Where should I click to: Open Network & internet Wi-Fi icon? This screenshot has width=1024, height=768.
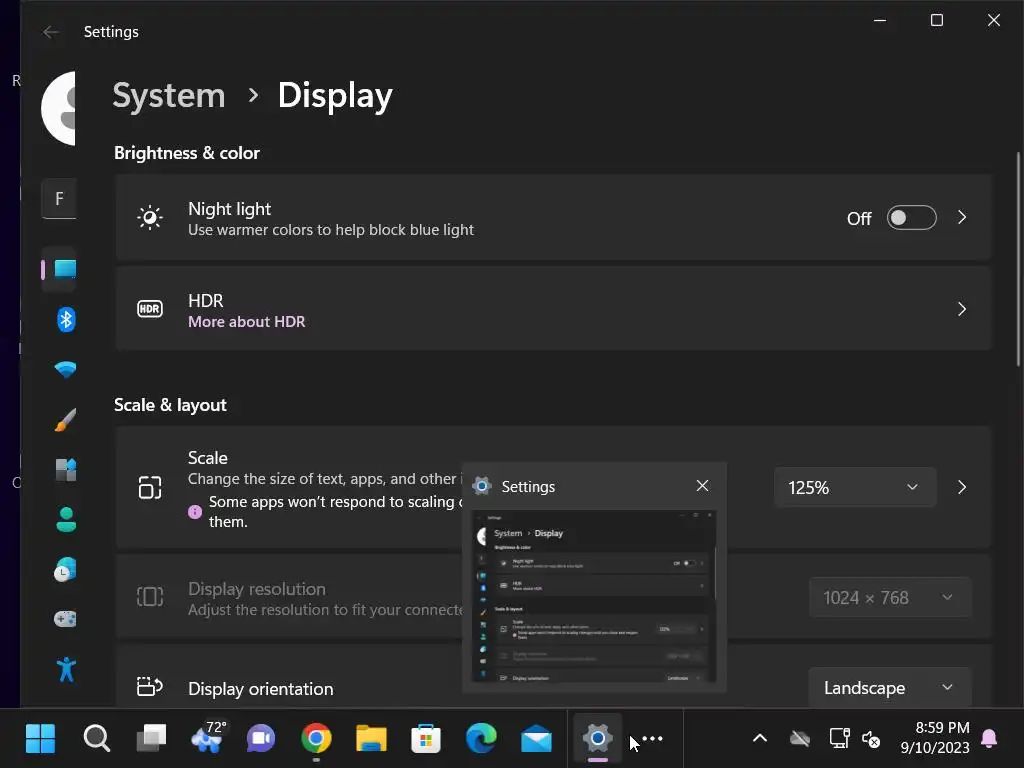click(65, 370)
